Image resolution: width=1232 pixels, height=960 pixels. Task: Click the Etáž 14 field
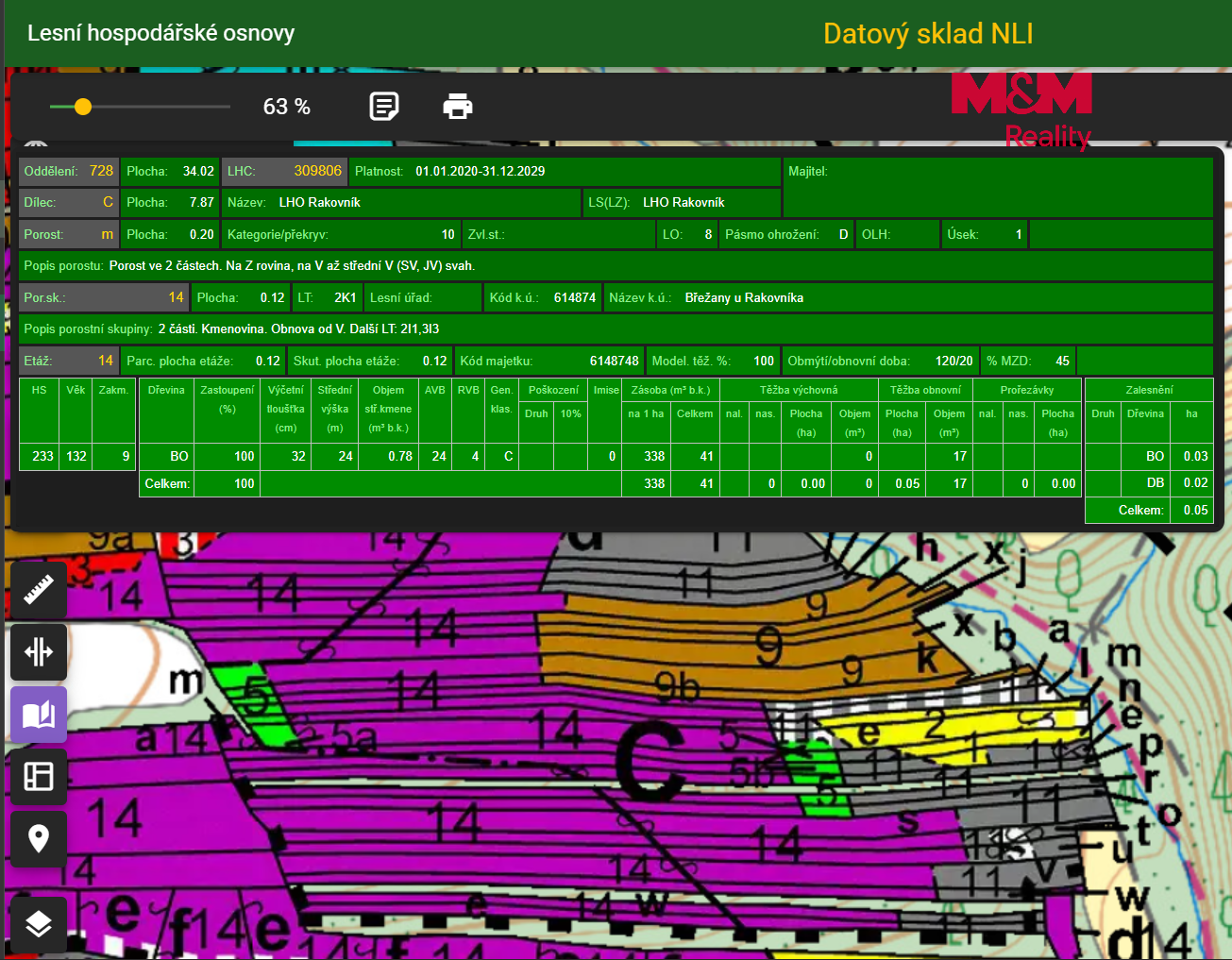click(x=69, y=361)
